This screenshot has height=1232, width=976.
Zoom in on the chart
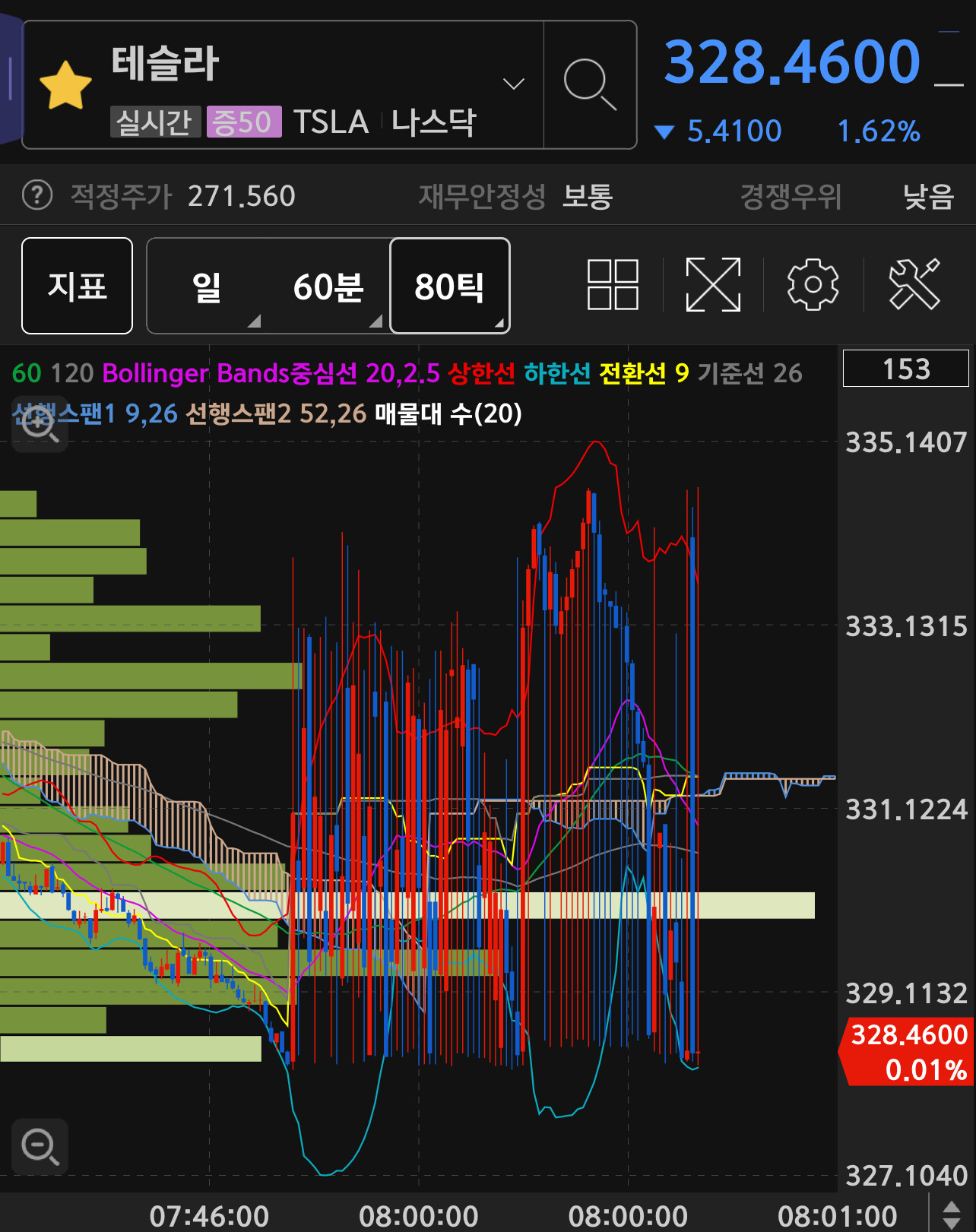coord(40,423)
